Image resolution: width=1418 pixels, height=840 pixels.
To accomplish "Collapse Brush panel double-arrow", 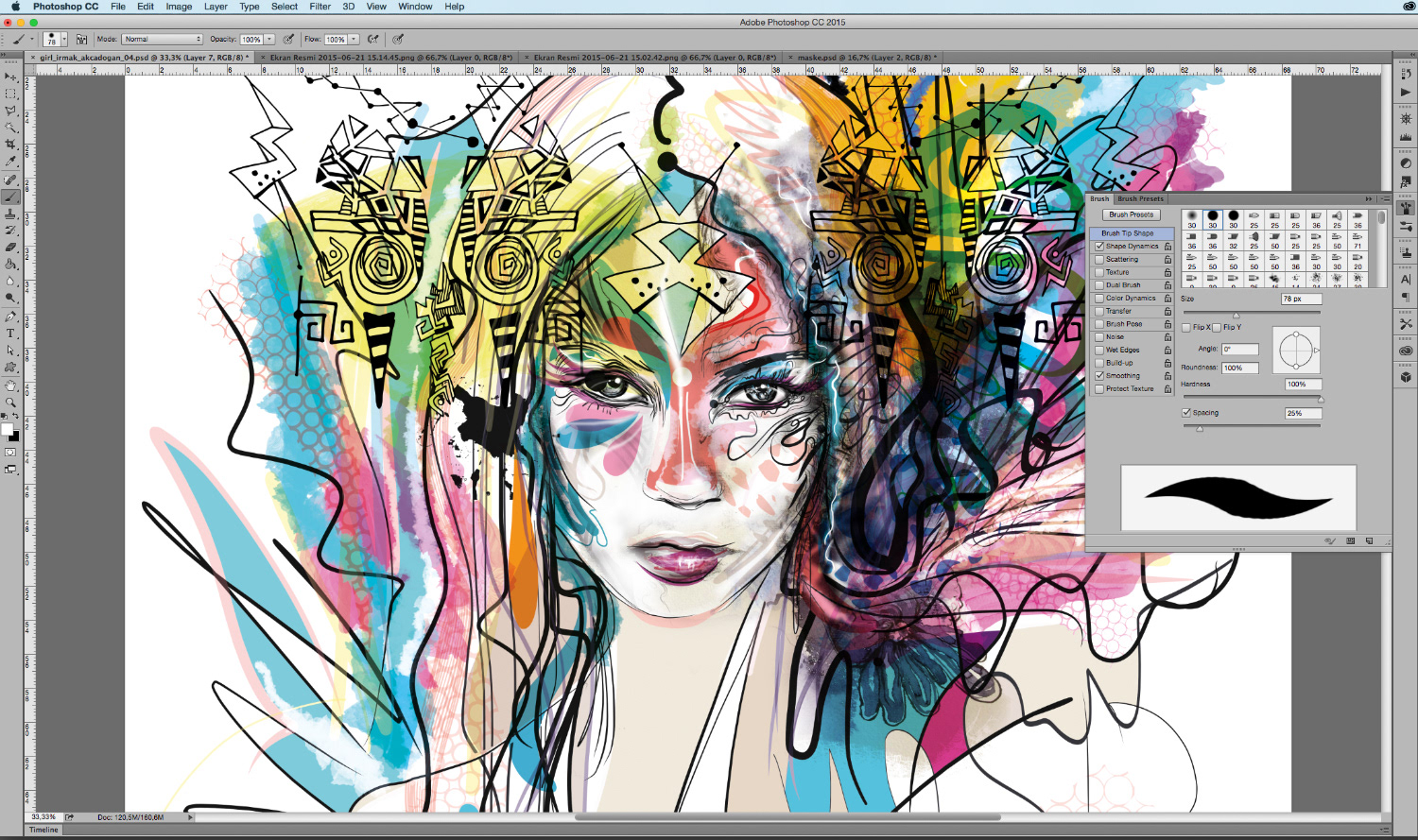I will pos(1369,198).
